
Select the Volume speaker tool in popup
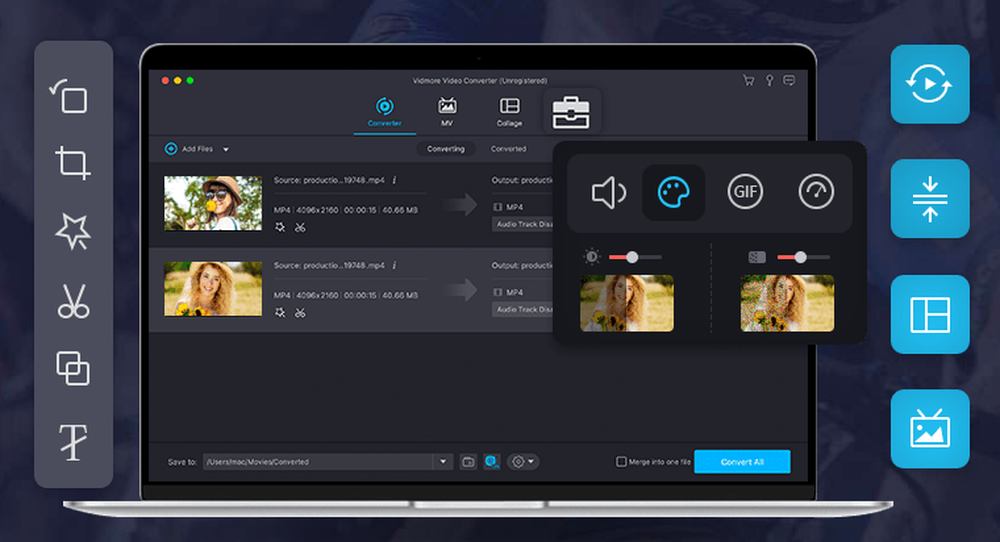(x=608, y=192)
